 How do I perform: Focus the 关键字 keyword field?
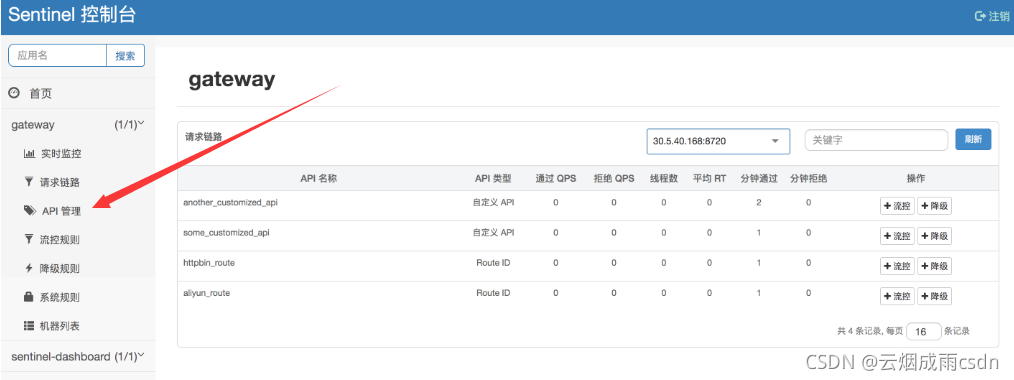coord(876,140)
